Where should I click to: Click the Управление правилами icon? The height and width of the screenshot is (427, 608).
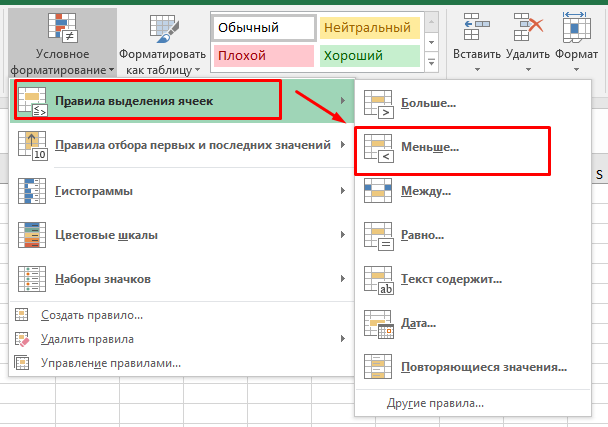22,363
